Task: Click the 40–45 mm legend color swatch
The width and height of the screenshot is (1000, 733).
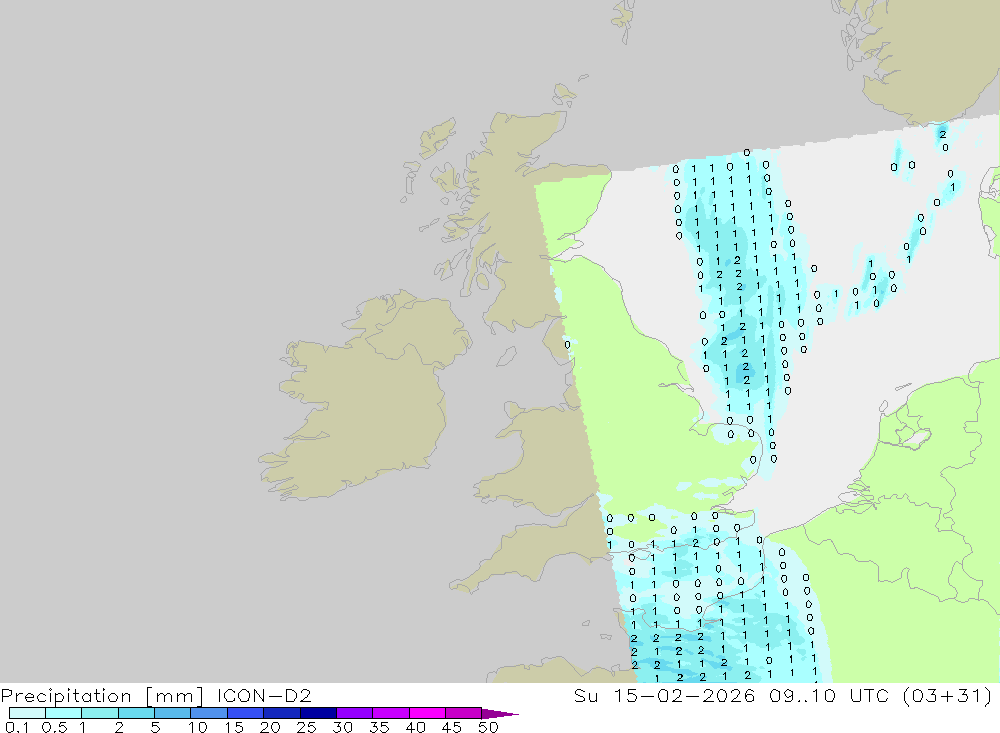Action: 427,713
